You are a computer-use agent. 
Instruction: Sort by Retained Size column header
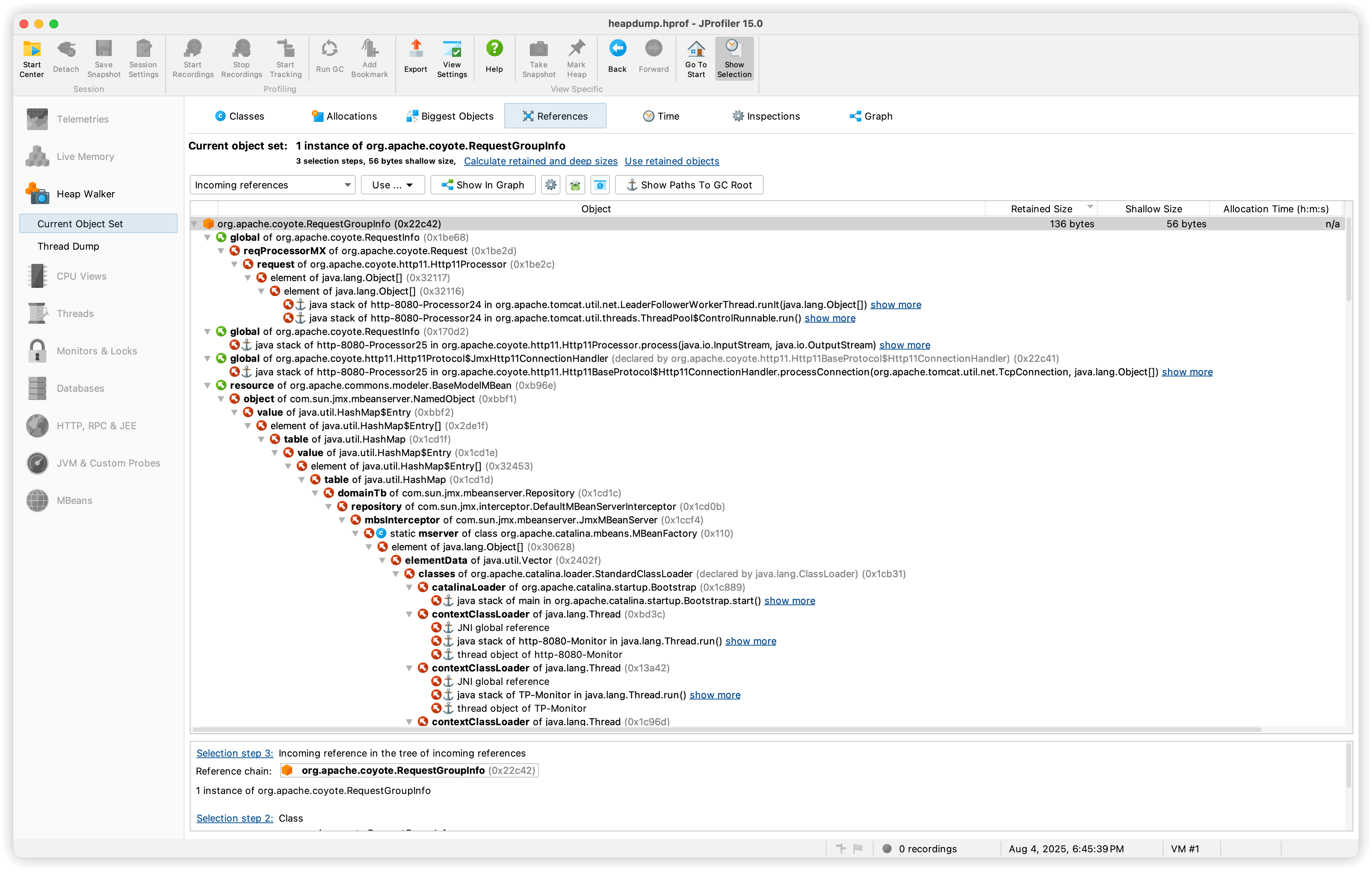1041,209
